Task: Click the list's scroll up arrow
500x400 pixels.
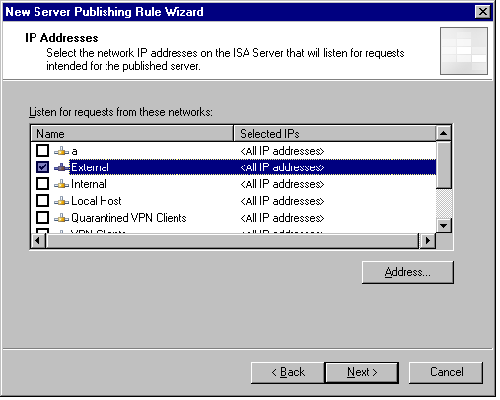Action: pyautogui.click(x=444, y=134)
